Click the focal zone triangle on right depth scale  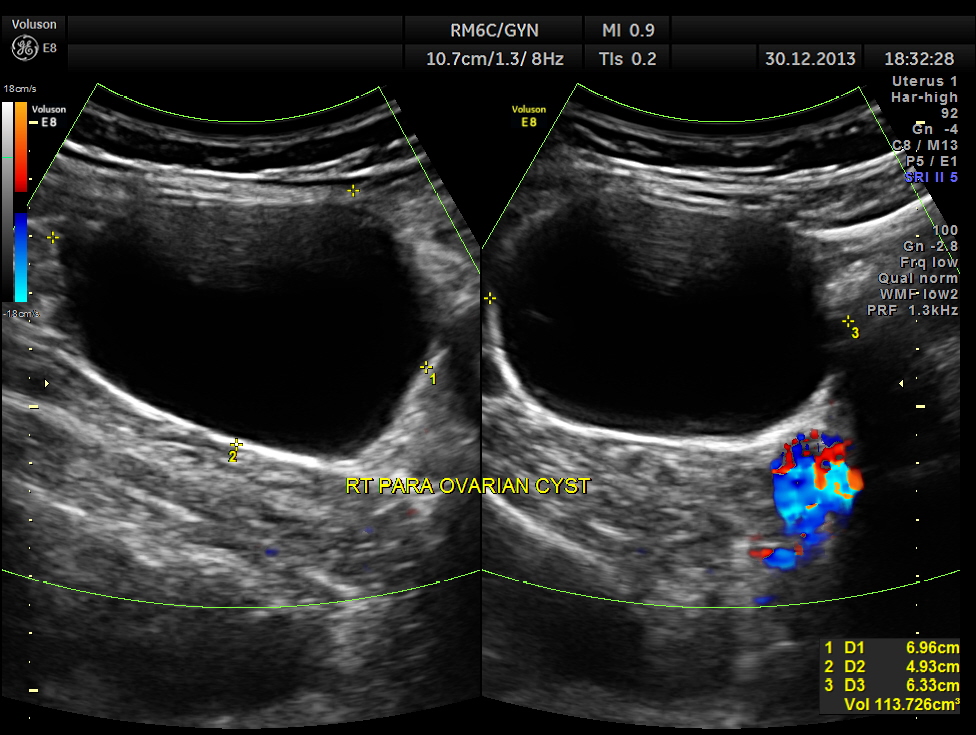coord(901,383)
